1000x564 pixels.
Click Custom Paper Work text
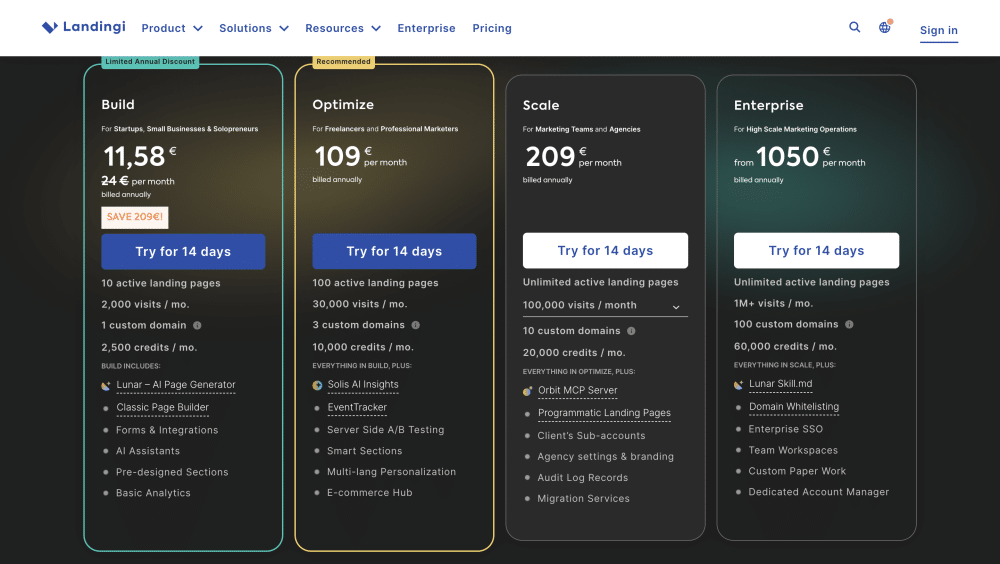[x=797, y=471]
